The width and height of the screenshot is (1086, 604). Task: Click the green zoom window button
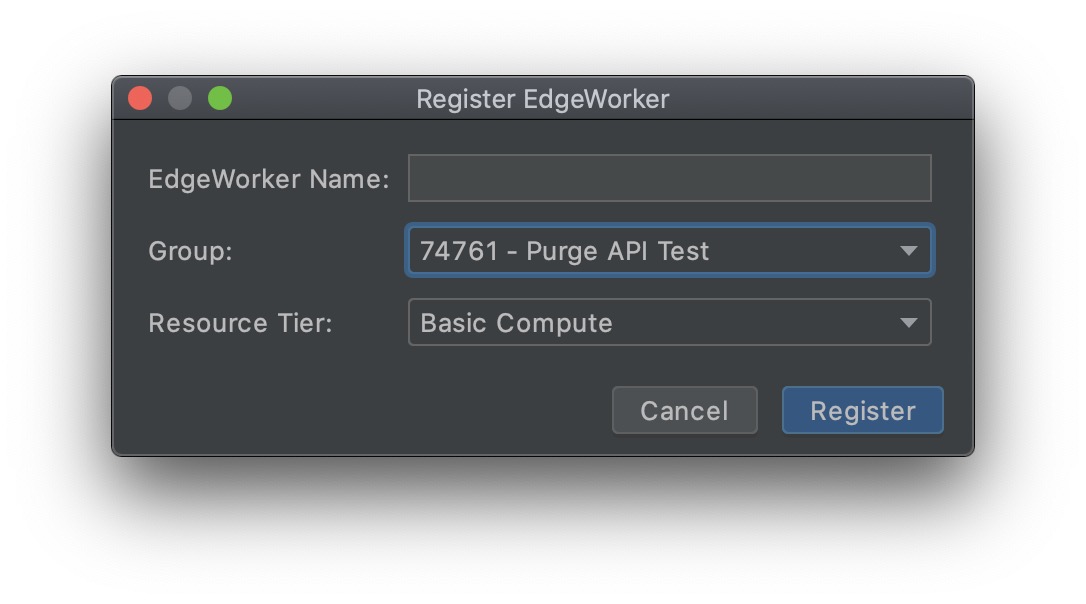coord(220,98)
